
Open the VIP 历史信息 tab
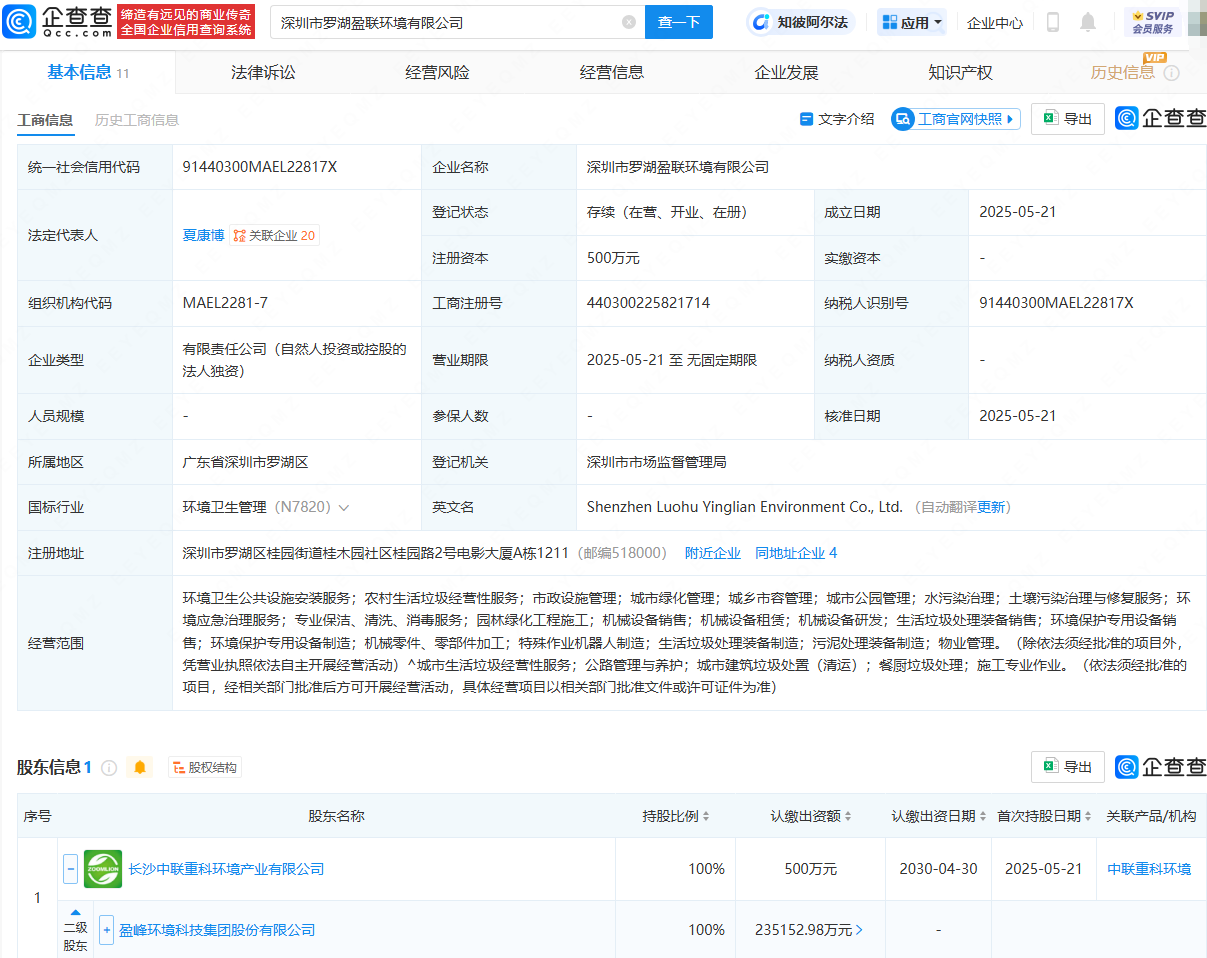[1122, 72]
